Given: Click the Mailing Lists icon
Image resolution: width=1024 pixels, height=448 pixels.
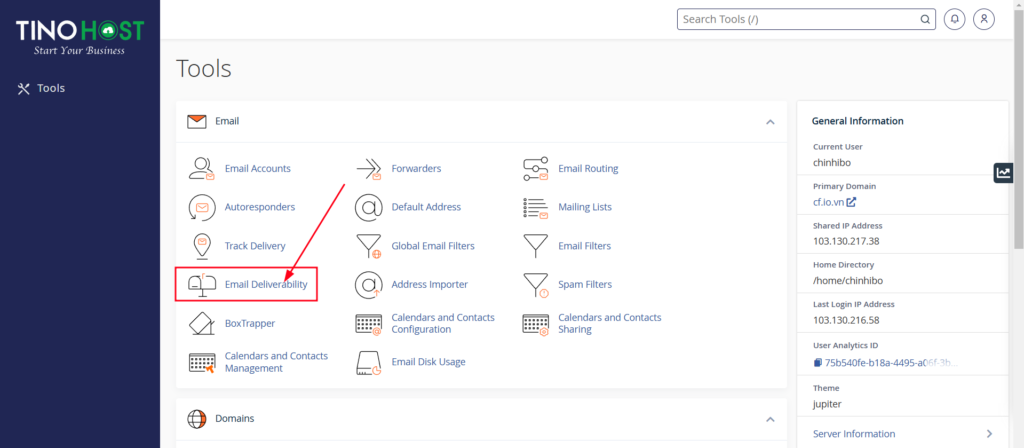Looking at the screenshot, I should (x=536, y=207).
